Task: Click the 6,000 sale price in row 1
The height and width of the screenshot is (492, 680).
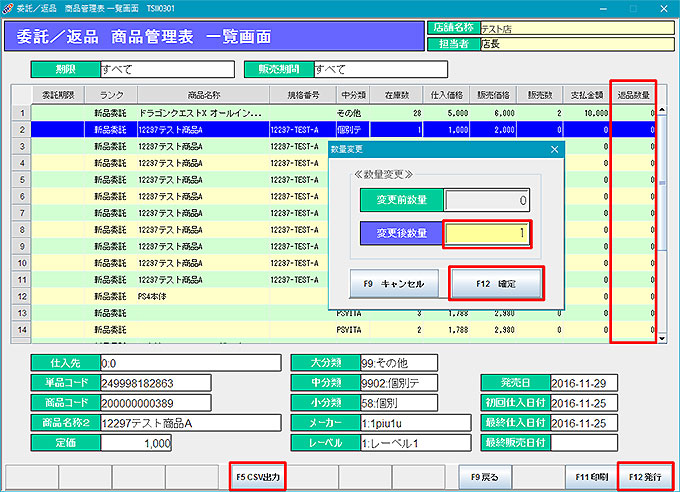Action: click(x=504, y=113)
